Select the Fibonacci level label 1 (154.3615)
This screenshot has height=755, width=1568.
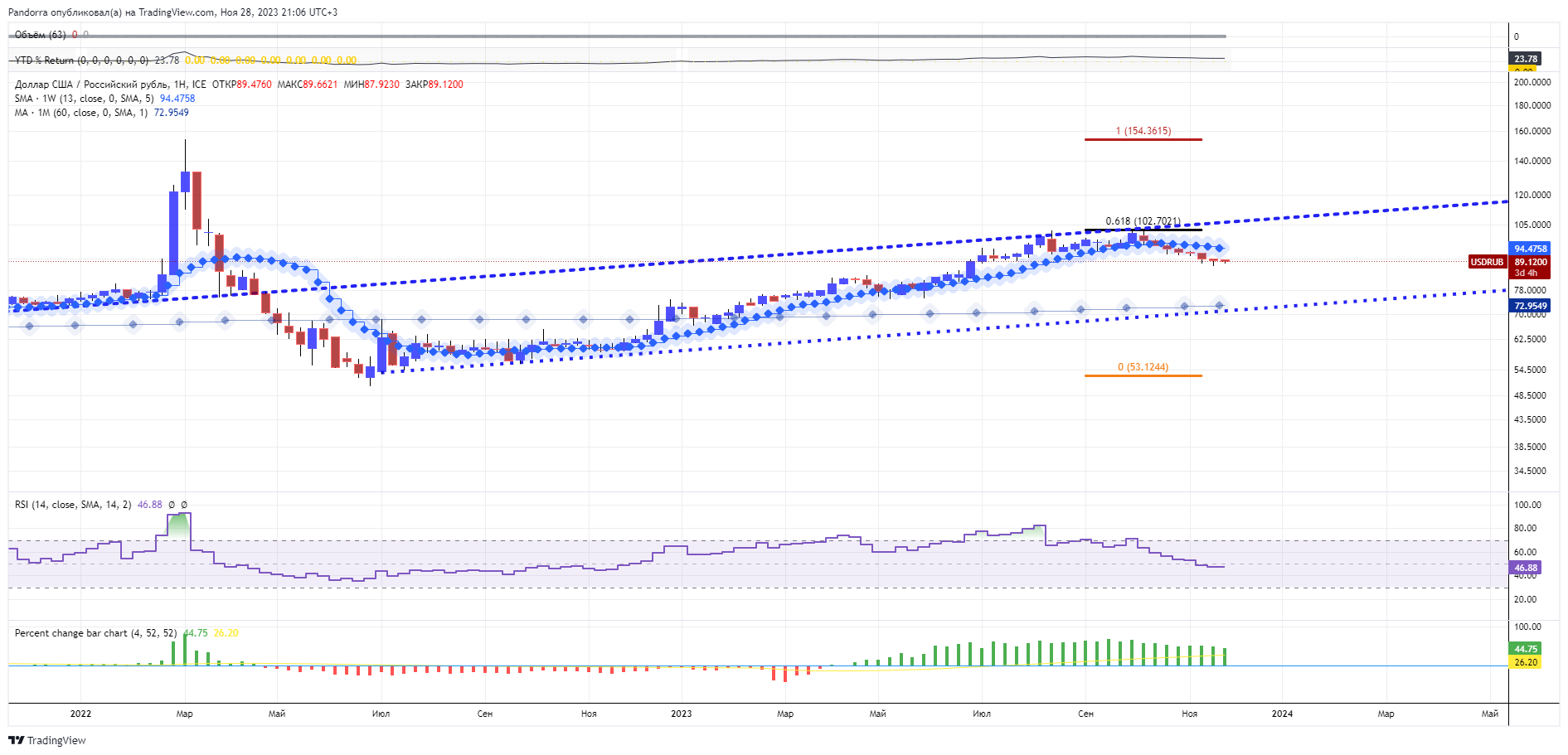(1143, 131)
